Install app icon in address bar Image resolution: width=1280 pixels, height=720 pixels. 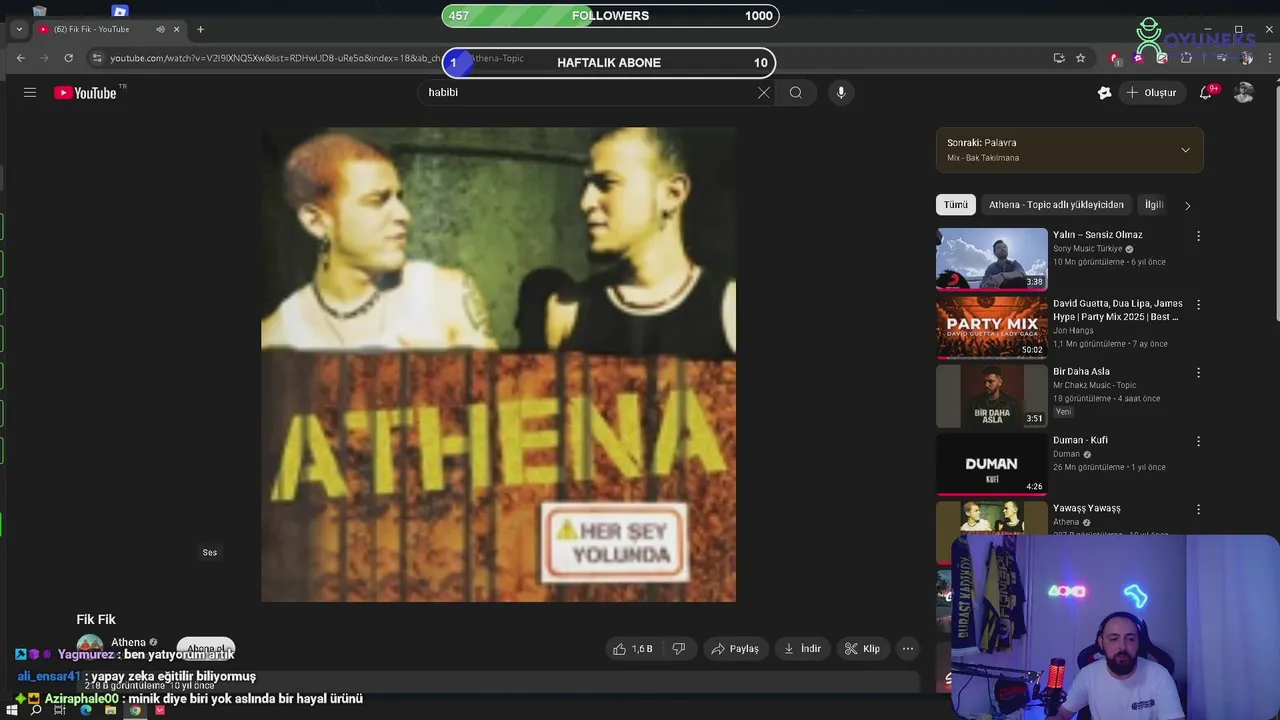pyautogui.click(x=1059, y=58)
